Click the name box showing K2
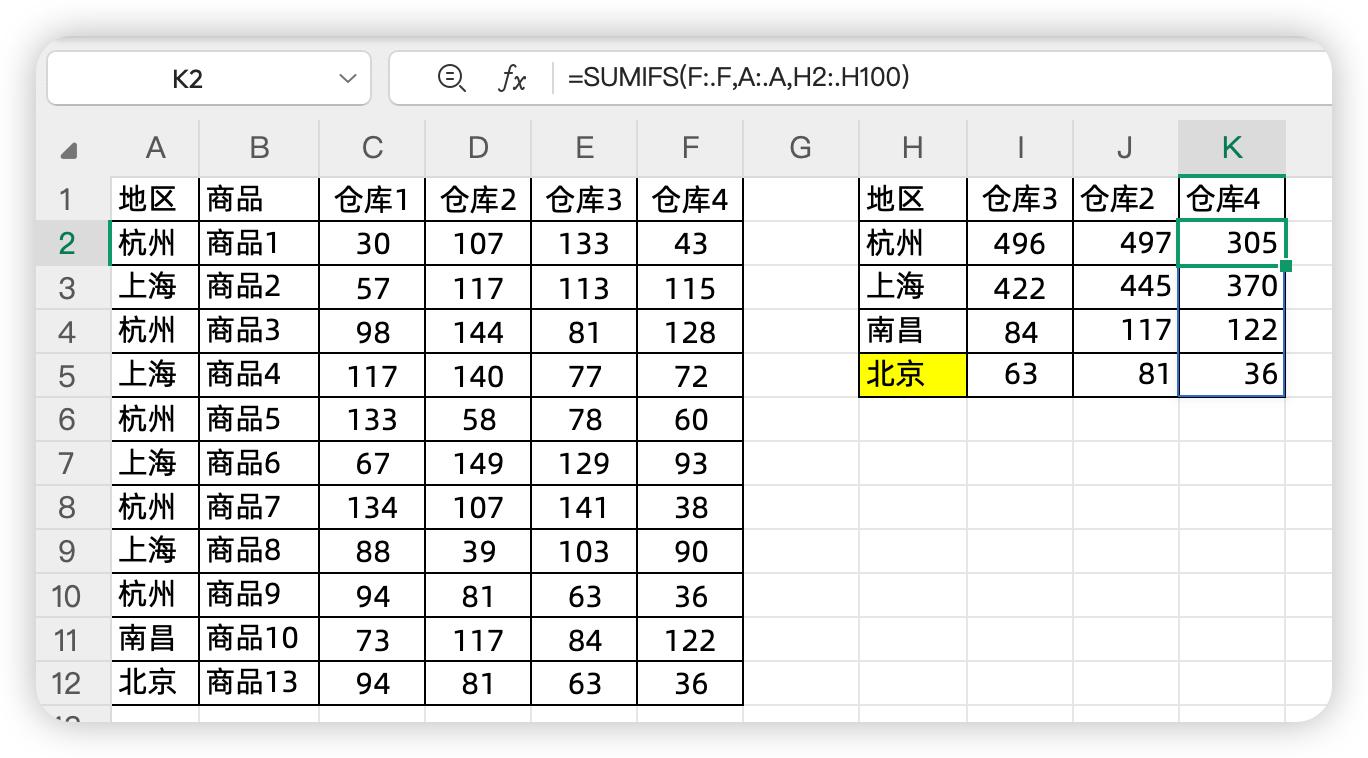This screenshot has width=1368, height=758. pos(208,78)
